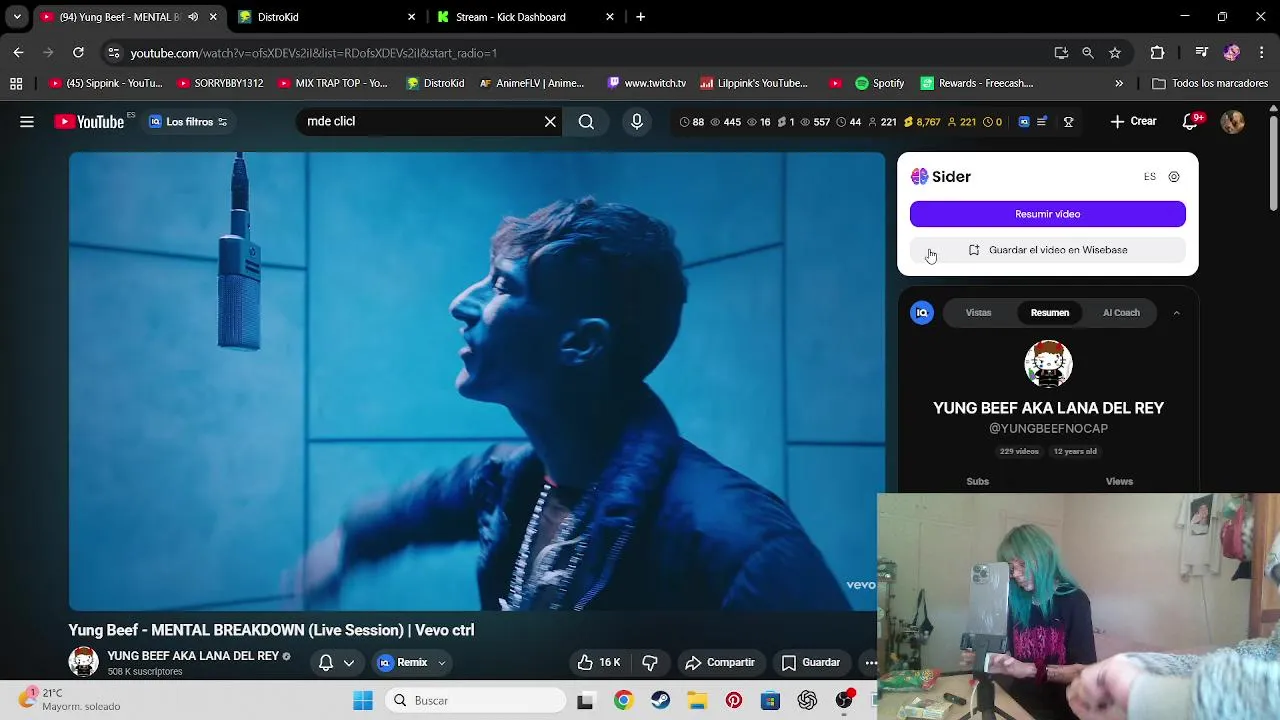The width and height of the screenshot is (1280, 720).
Task: Open Chrome tab search dropdown arrow
Action: (17, 17)
